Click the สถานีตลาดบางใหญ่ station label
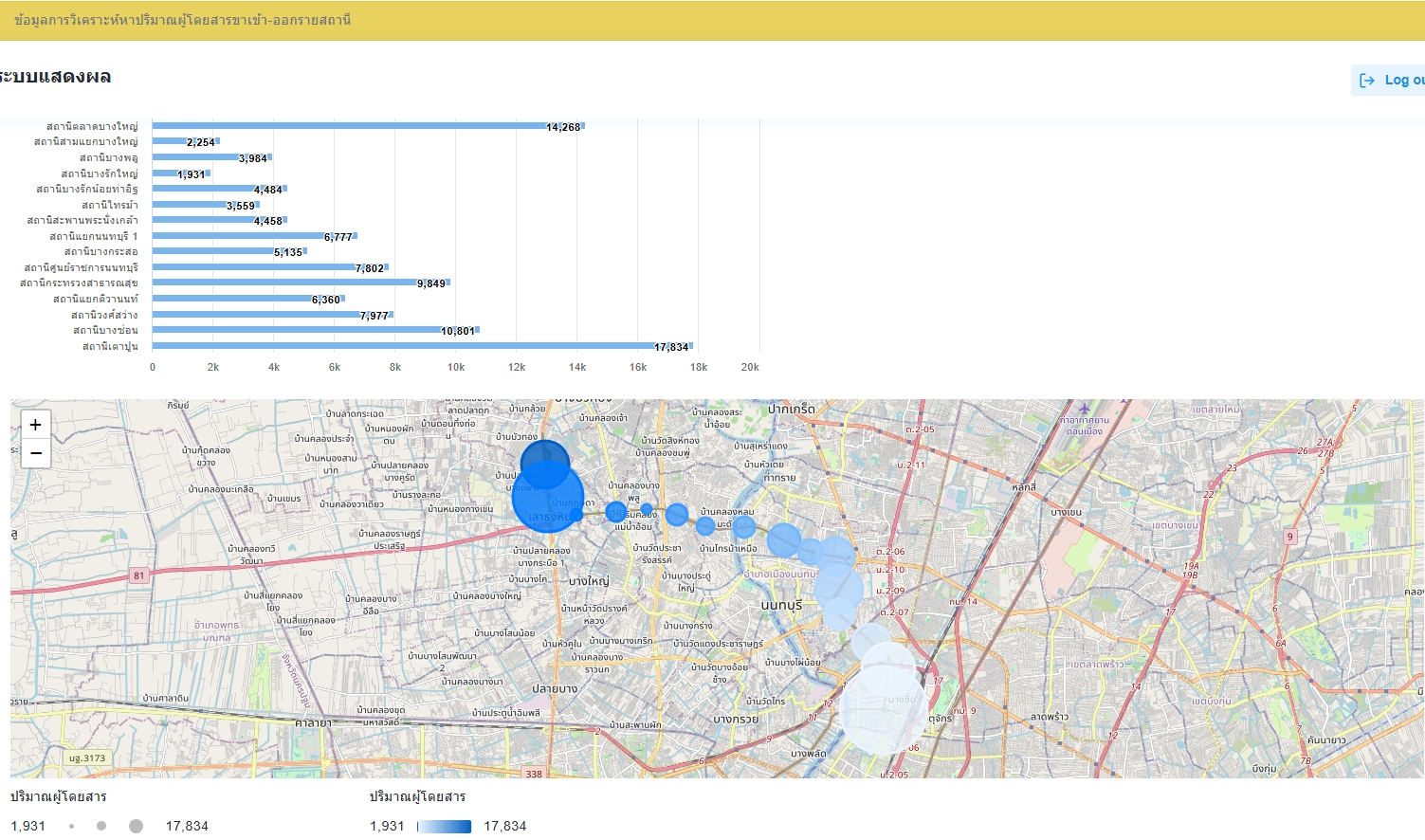Screen dimensions: 1425x840 point(92,126)
